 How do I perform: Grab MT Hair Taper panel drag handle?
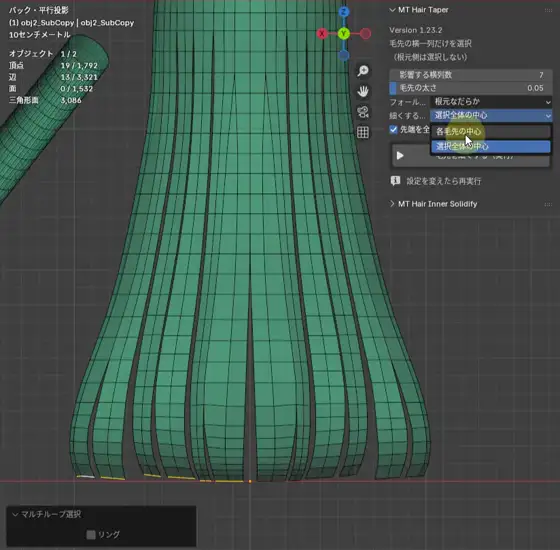[548, 10]
